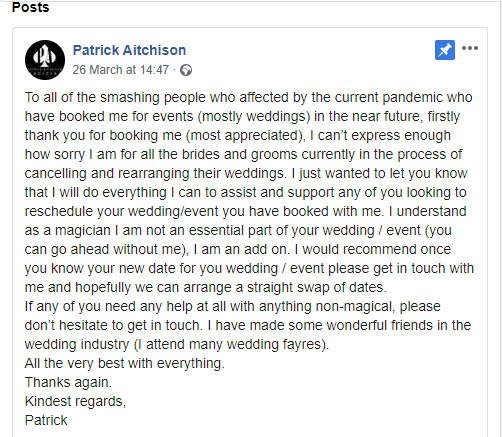Screen dimensions: 502x437
Task: Click the blue pinned post pin icon
Action: click(445, 50)
